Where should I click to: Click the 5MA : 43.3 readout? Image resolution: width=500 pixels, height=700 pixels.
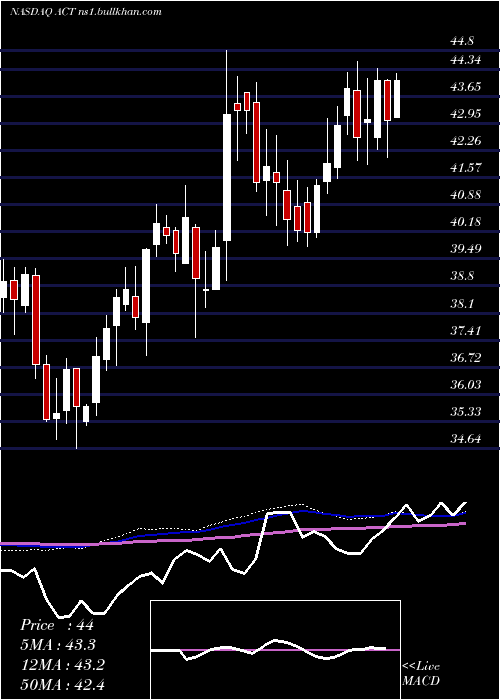click(58, 645)
